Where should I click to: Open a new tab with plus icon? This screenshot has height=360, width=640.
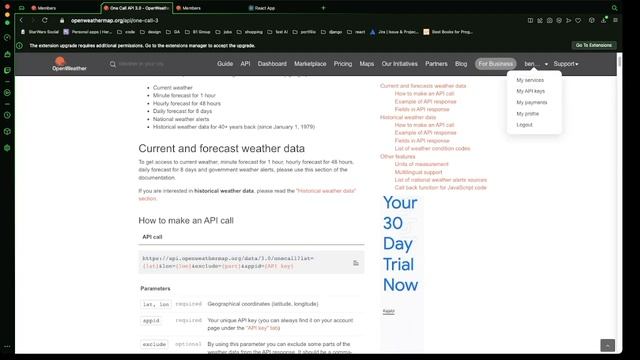[x=323, y=8]
